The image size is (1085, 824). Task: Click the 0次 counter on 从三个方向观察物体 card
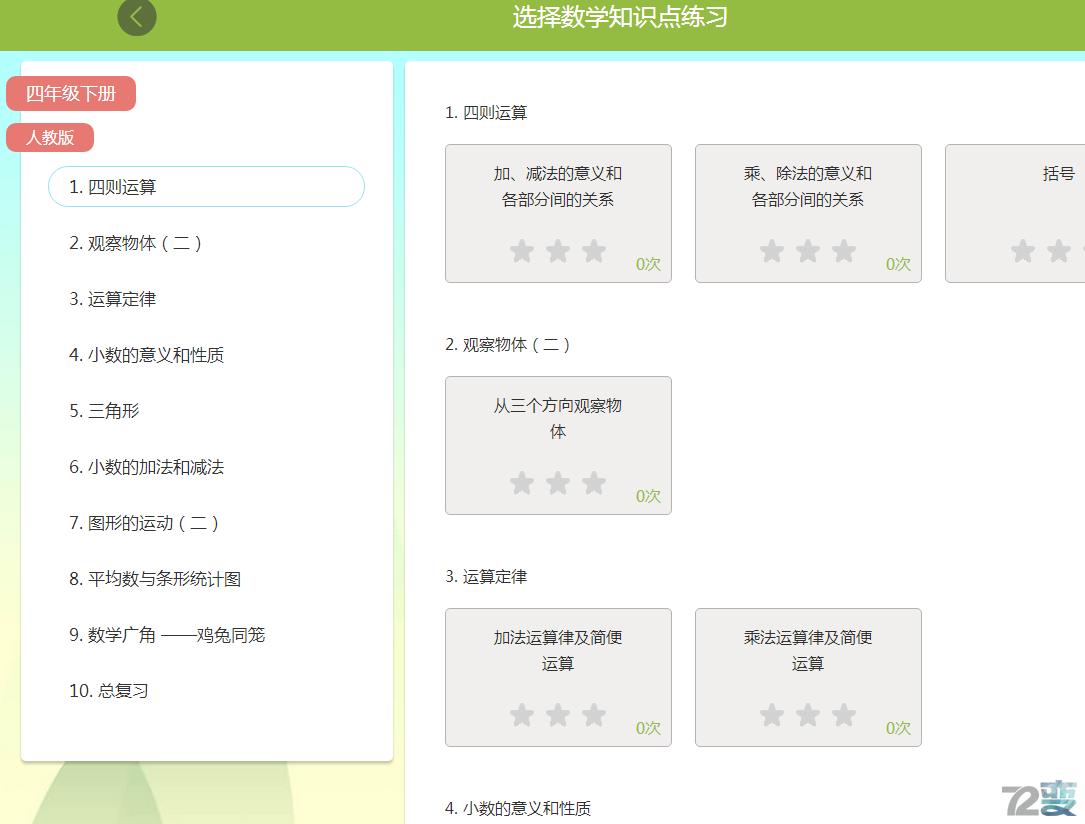647,496
